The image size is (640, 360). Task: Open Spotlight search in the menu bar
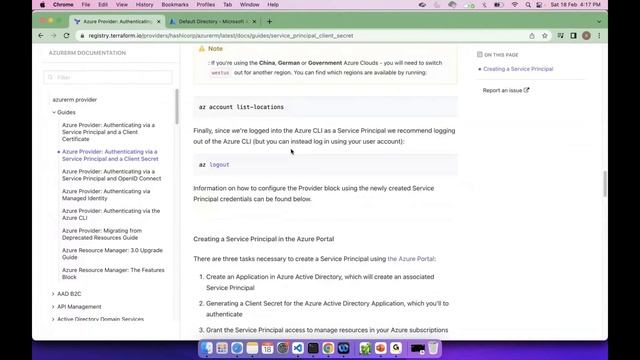click(x=528, y=5)
